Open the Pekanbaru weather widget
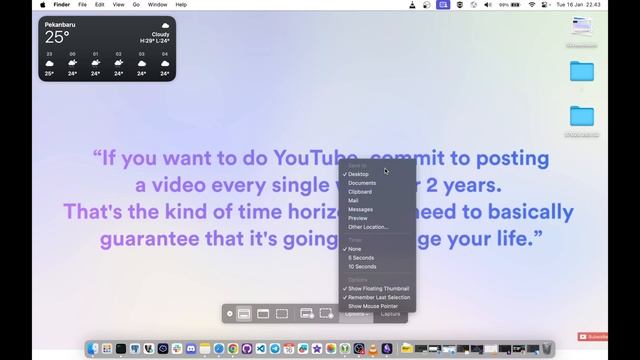 (x=107, y=49)
